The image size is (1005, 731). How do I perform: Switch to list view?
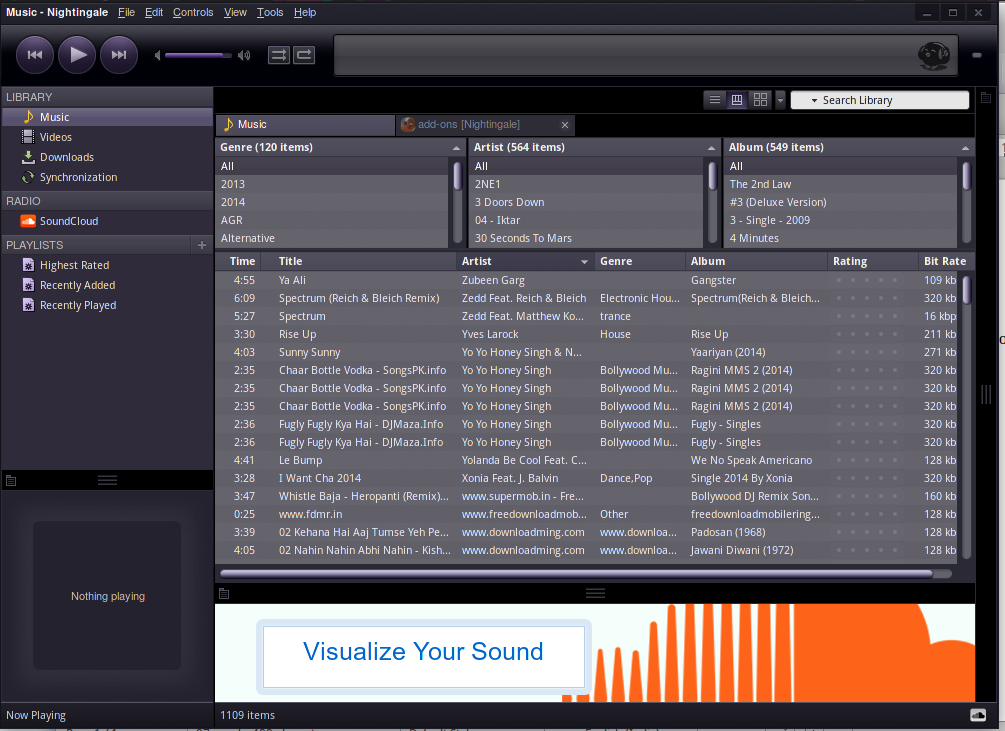pos(715,100)
